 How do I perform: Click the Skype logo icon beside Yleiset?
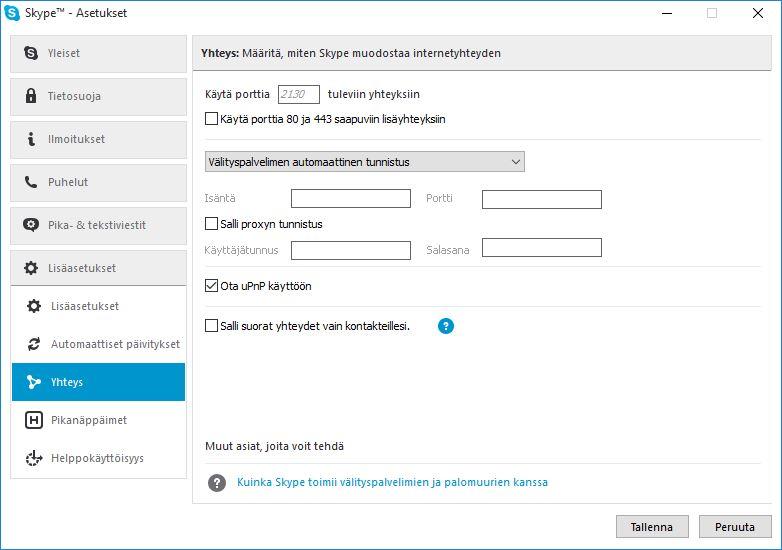click(31, 53)
